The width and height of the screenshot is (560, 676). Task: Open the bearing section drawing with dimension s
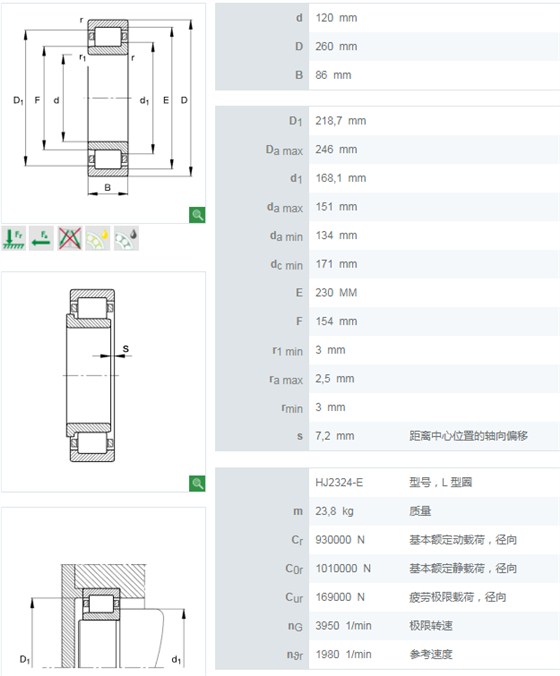tap(103, 382)
